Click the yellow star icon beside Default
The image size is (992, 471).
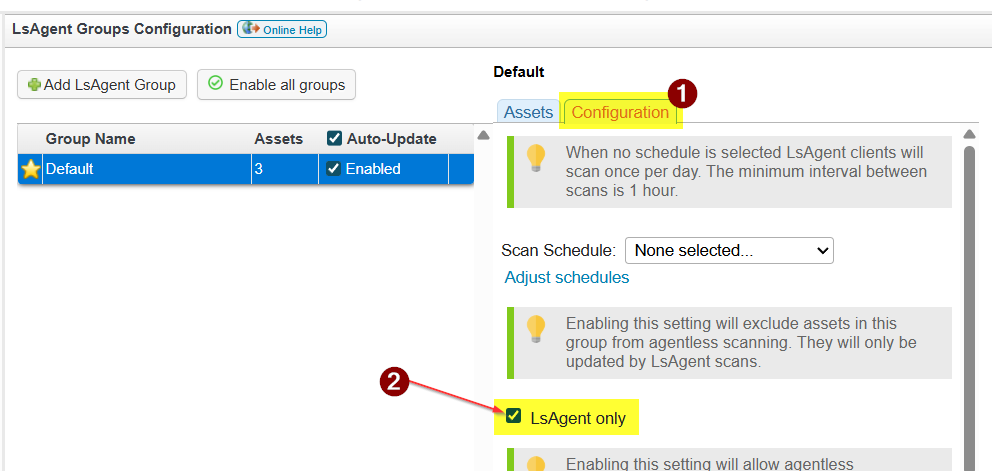coord(31,169)
